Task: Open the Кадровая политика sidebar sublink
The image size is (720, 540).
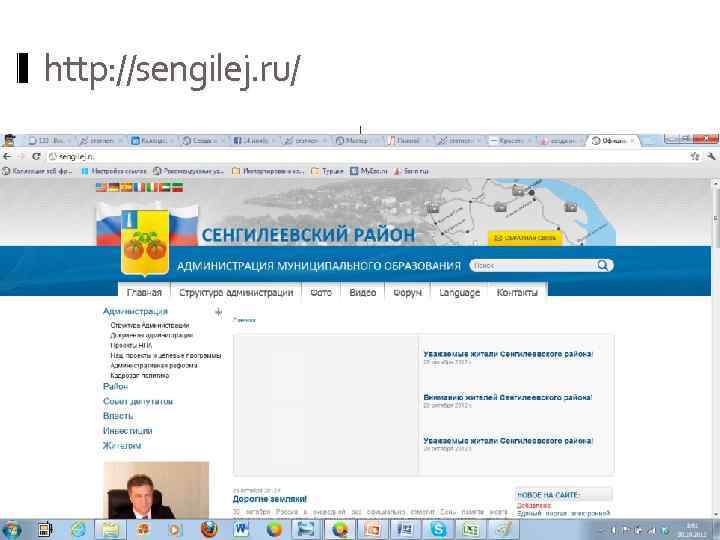Action: pos(140,376)
